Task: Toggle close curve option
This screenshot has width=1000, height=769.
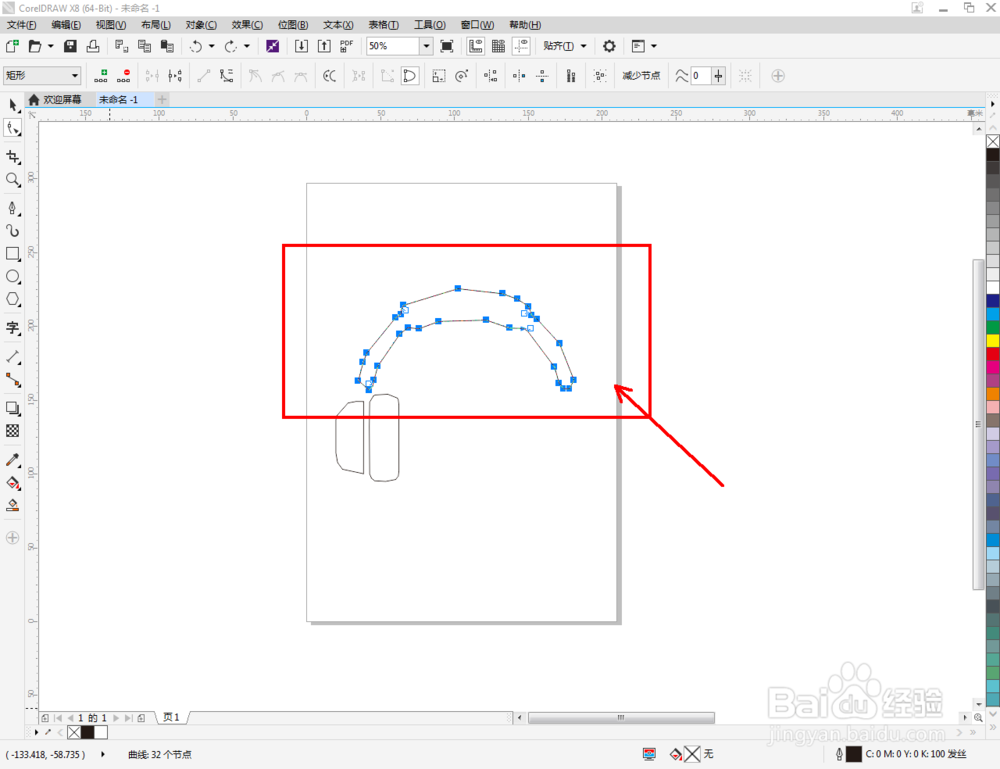Action: pos(410,76)
